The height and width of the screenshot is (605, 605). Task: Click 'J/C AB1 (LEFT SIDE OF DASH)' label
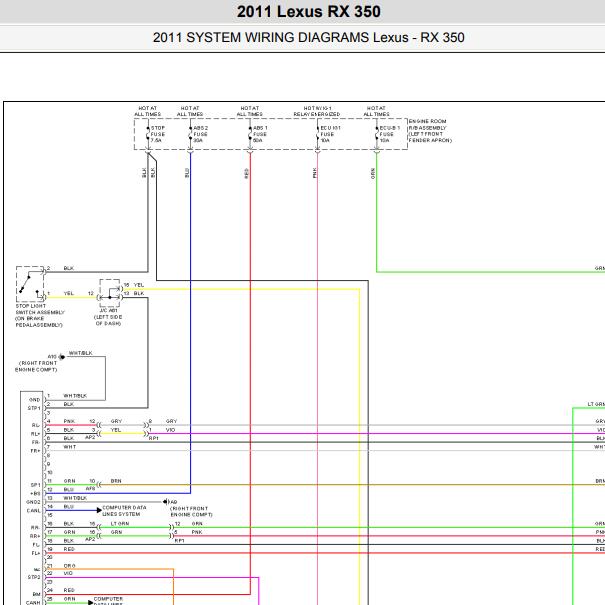pos(108,317)
